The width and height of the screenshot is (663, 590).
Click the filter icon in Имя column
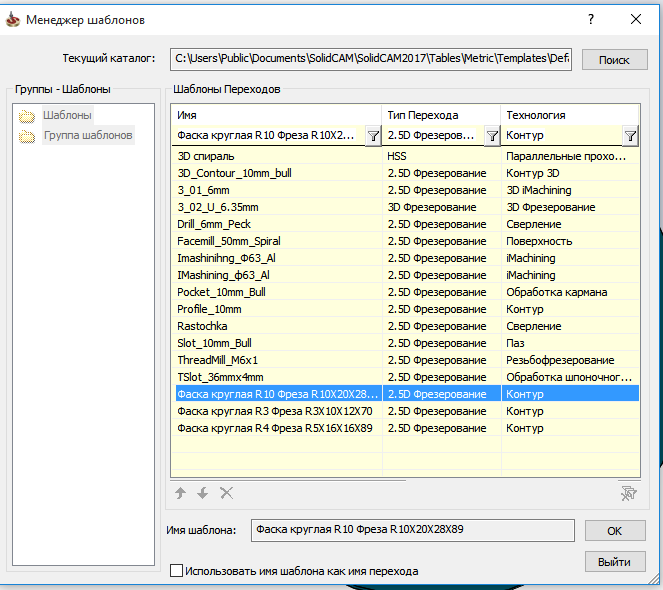[373, 136]
